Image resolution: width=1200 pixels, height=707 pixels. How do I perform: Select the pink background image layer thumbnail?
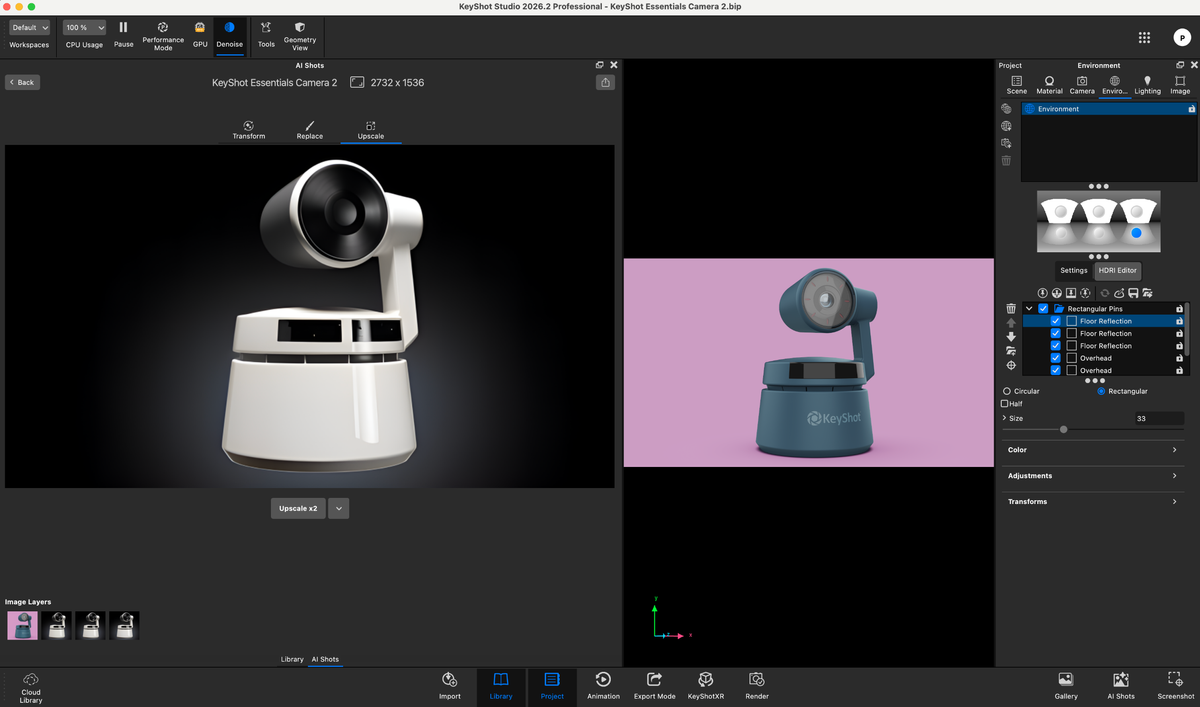click(22, 626)
